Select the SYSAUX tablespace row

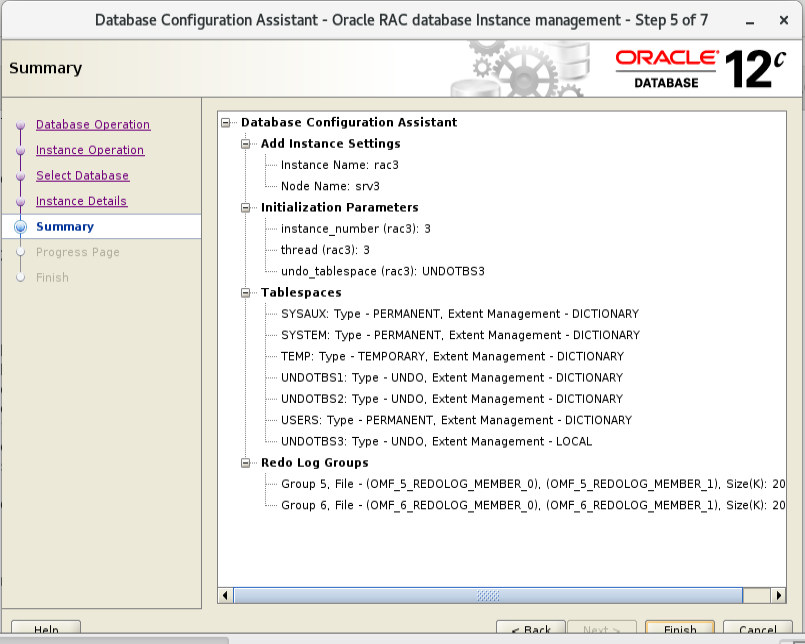click(x=460, y=314)
